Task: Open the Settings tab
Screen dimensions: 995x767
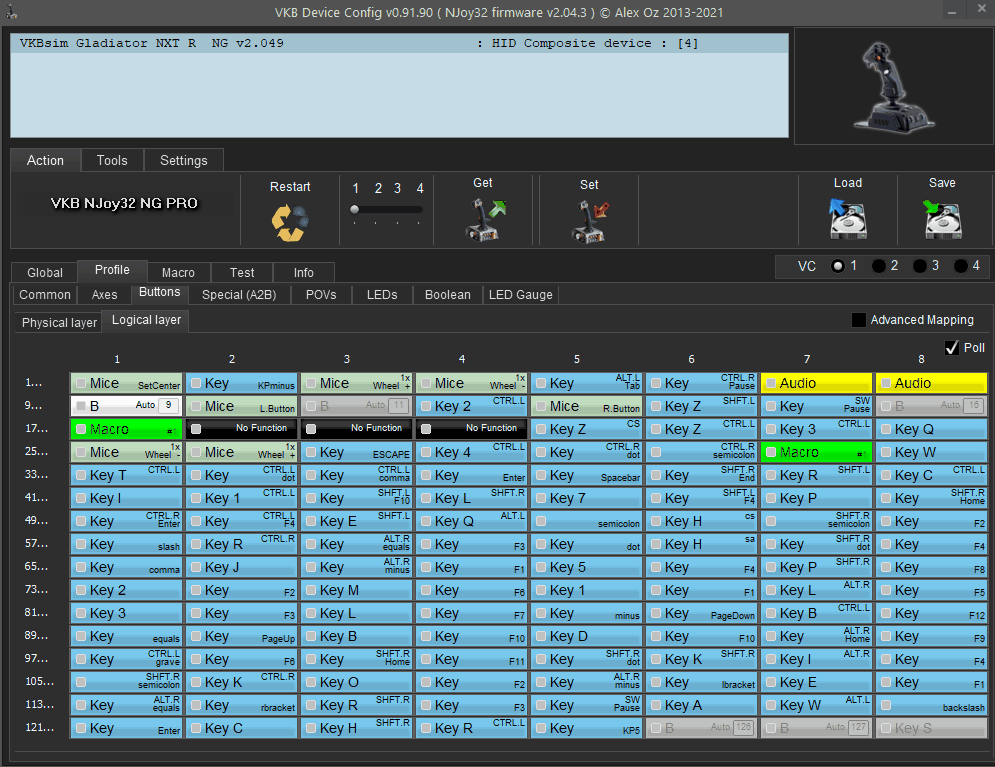Action: 184,160
